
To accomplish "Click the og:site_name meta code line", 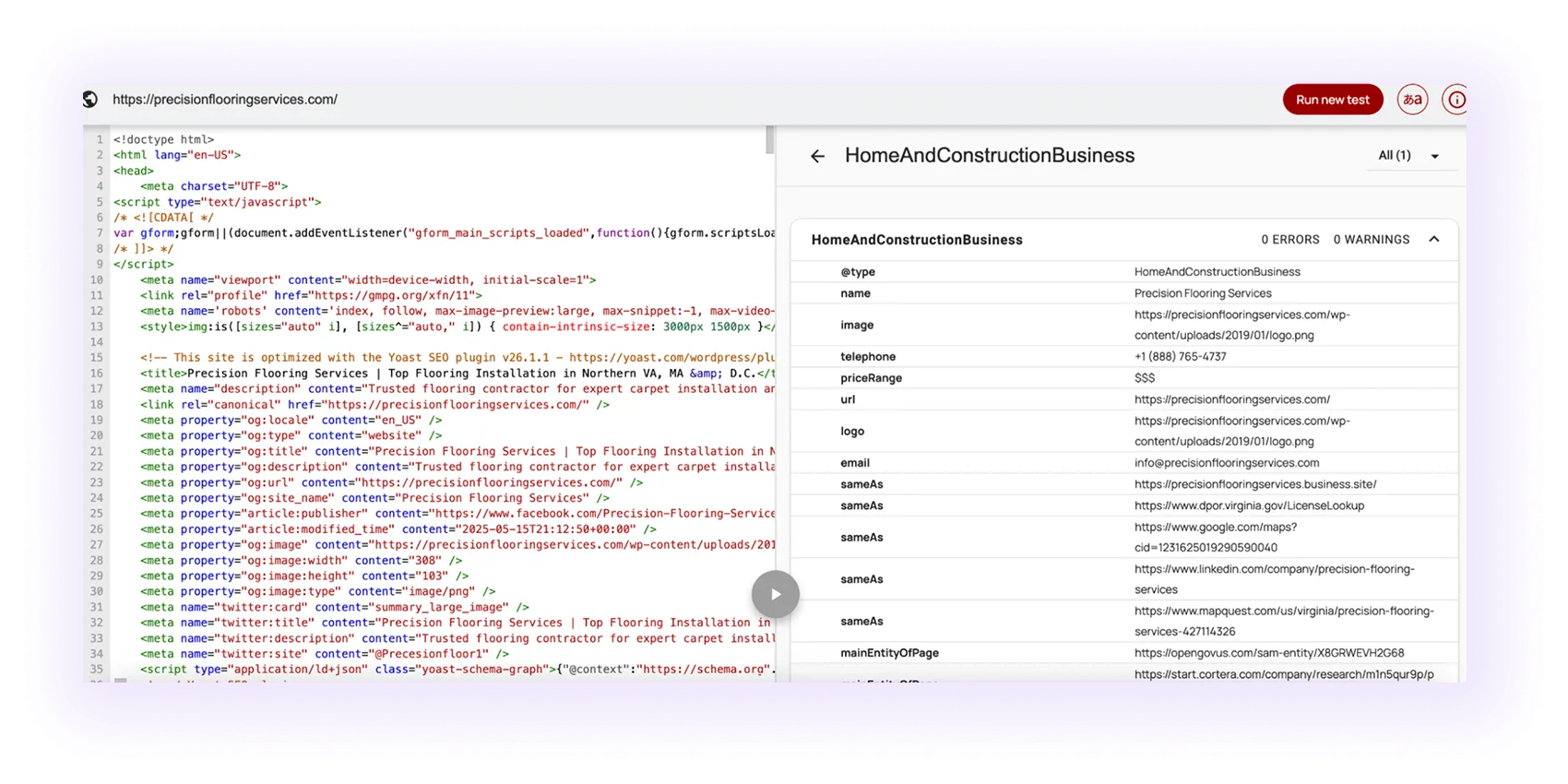I will pos(374,498).
